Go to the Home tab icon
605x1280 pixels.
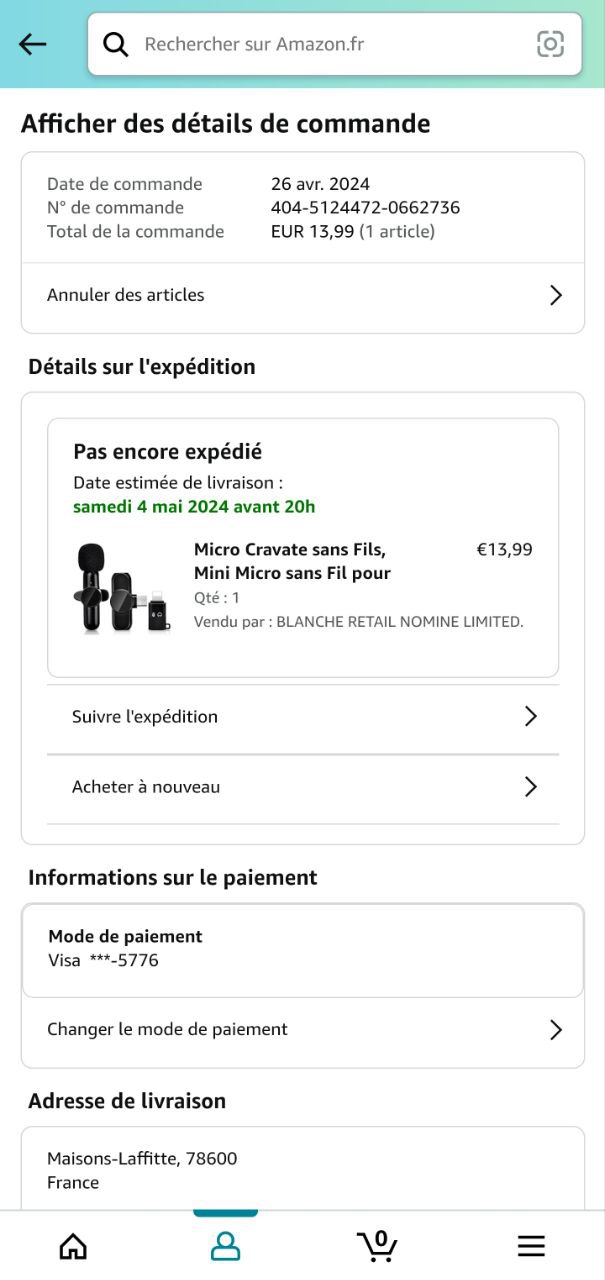tap(73, 1245)
